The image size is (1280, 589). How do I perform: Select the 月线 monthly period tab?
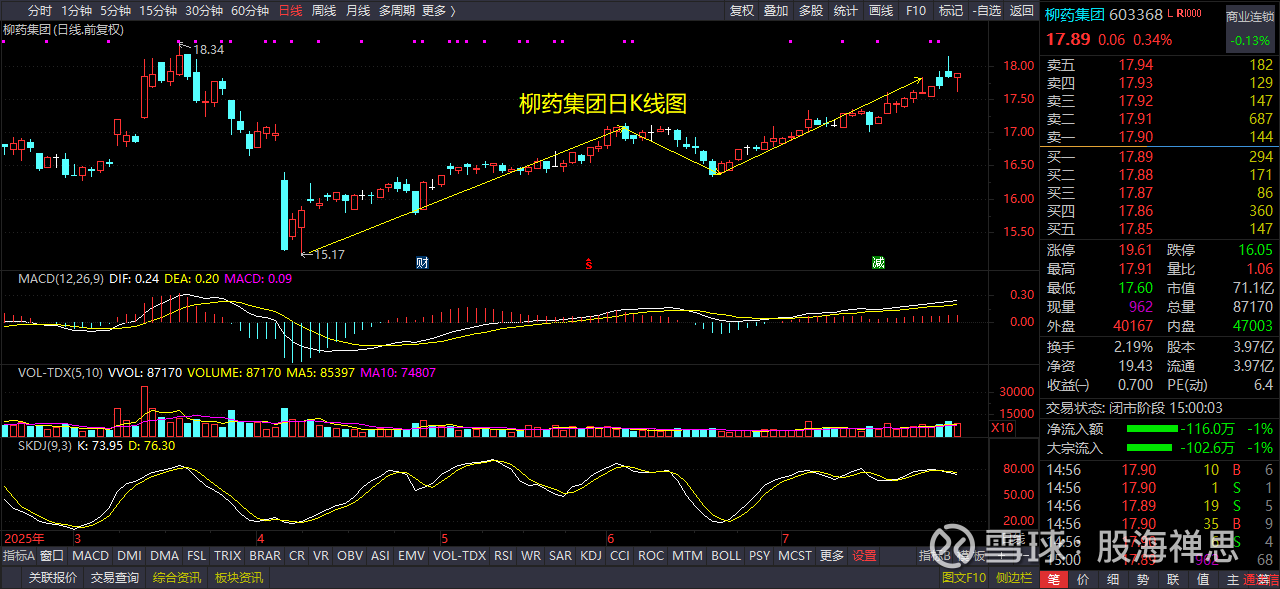[x=358, y=11]
